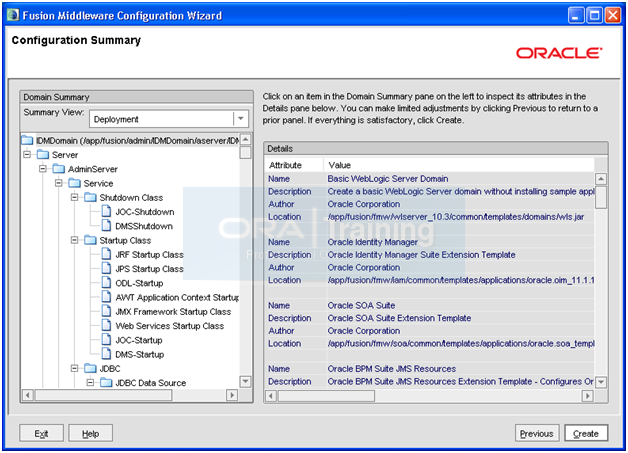Click the 'Oracle SOA Suite' name value
Image resolution: width=628 pixels, height=453 pixels.
[x=361, y=305]
